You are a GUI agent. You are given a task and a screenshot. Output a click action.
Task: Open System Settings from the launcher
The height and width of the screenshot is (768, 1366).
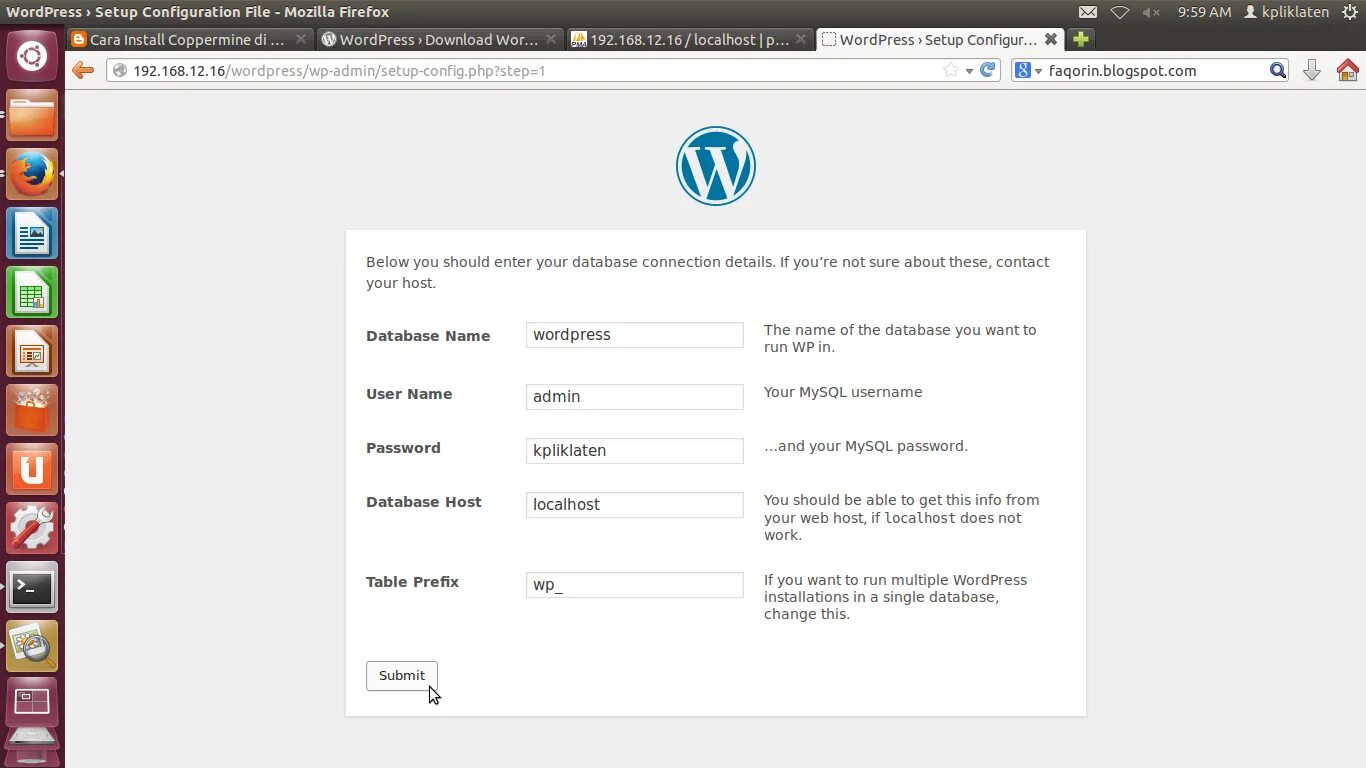coord(32,529)
